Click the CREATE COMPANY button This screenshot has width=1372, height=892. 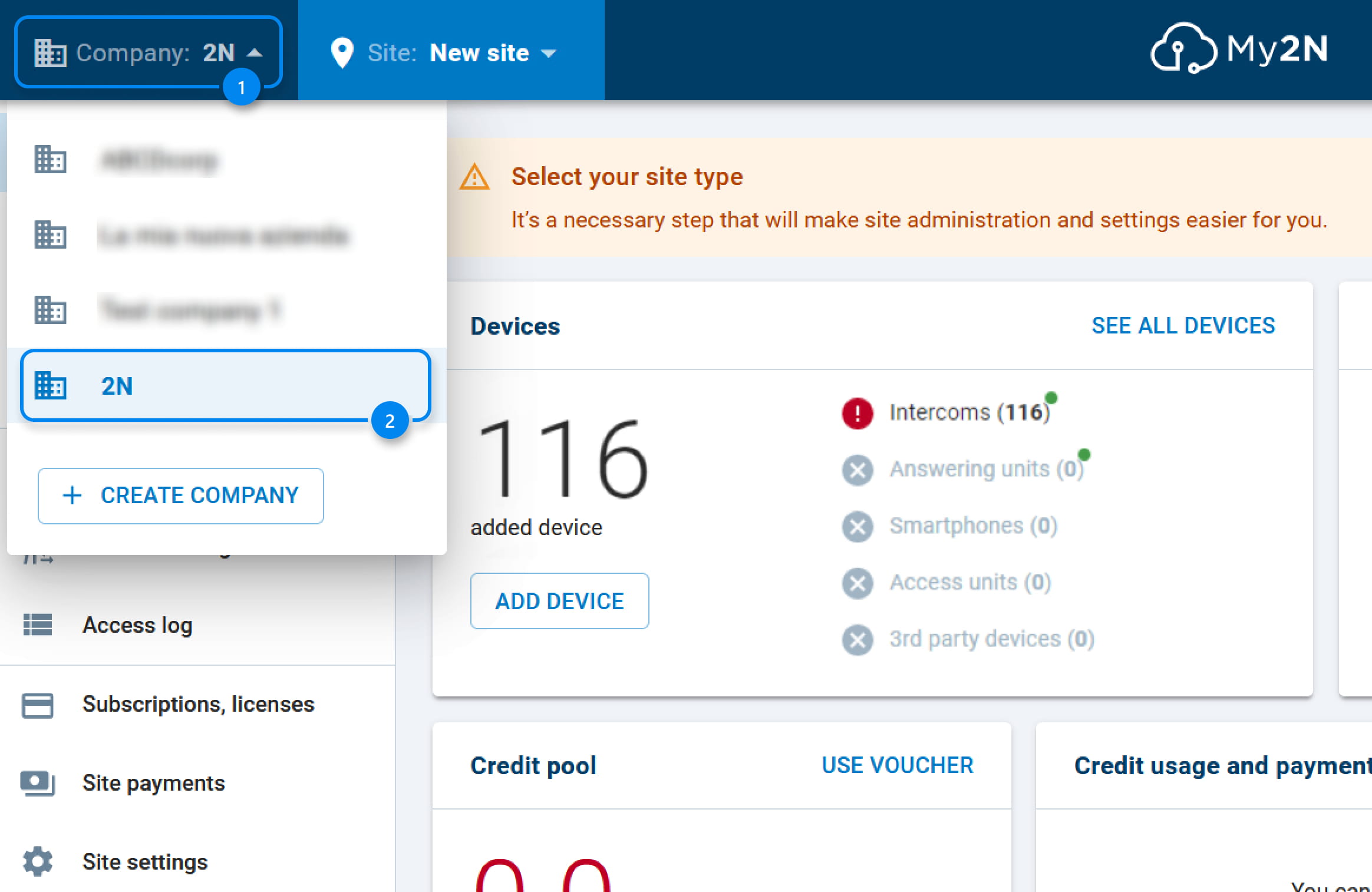pyautogui.click(x=180, y=495)
